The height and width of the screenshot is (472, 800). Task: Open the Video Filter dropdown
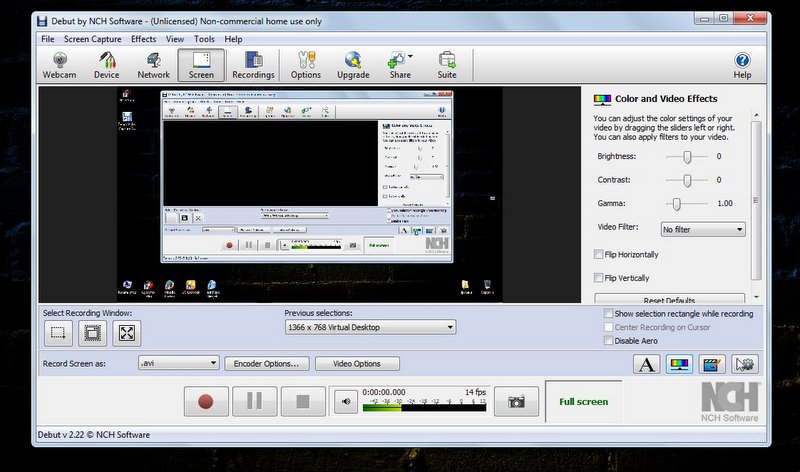(703, 230)
